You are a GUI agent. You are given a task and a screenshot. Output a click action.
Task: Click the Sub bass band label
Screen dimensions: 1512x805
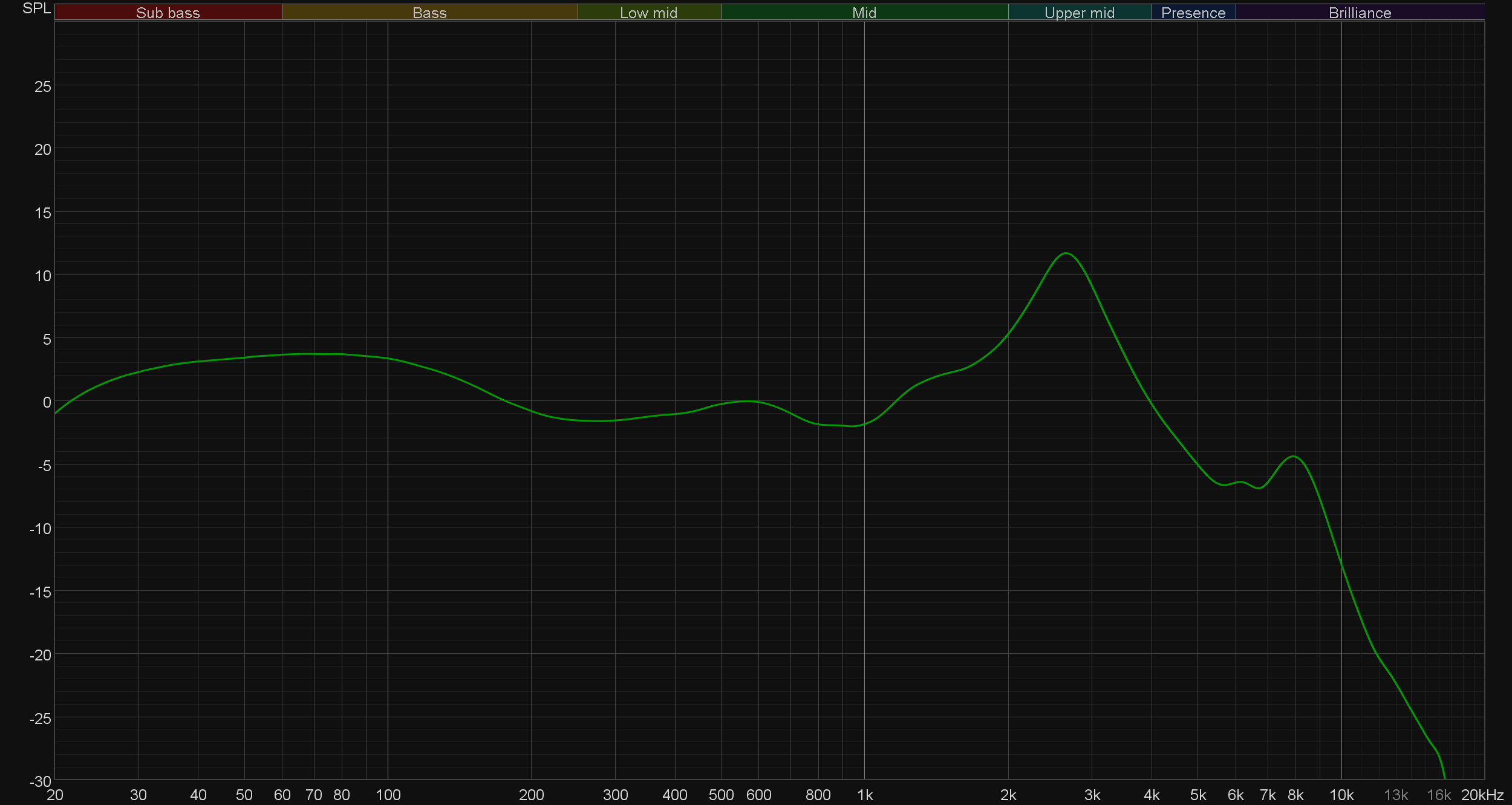coord(168,13)
